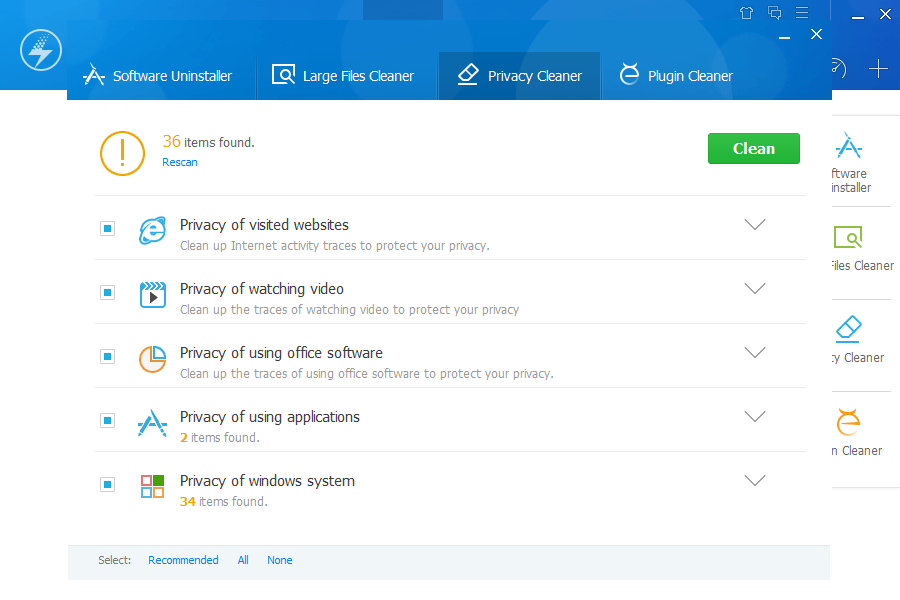Click the '2 items found.' text
Screen dimensions: 900x600
[220, 438]
